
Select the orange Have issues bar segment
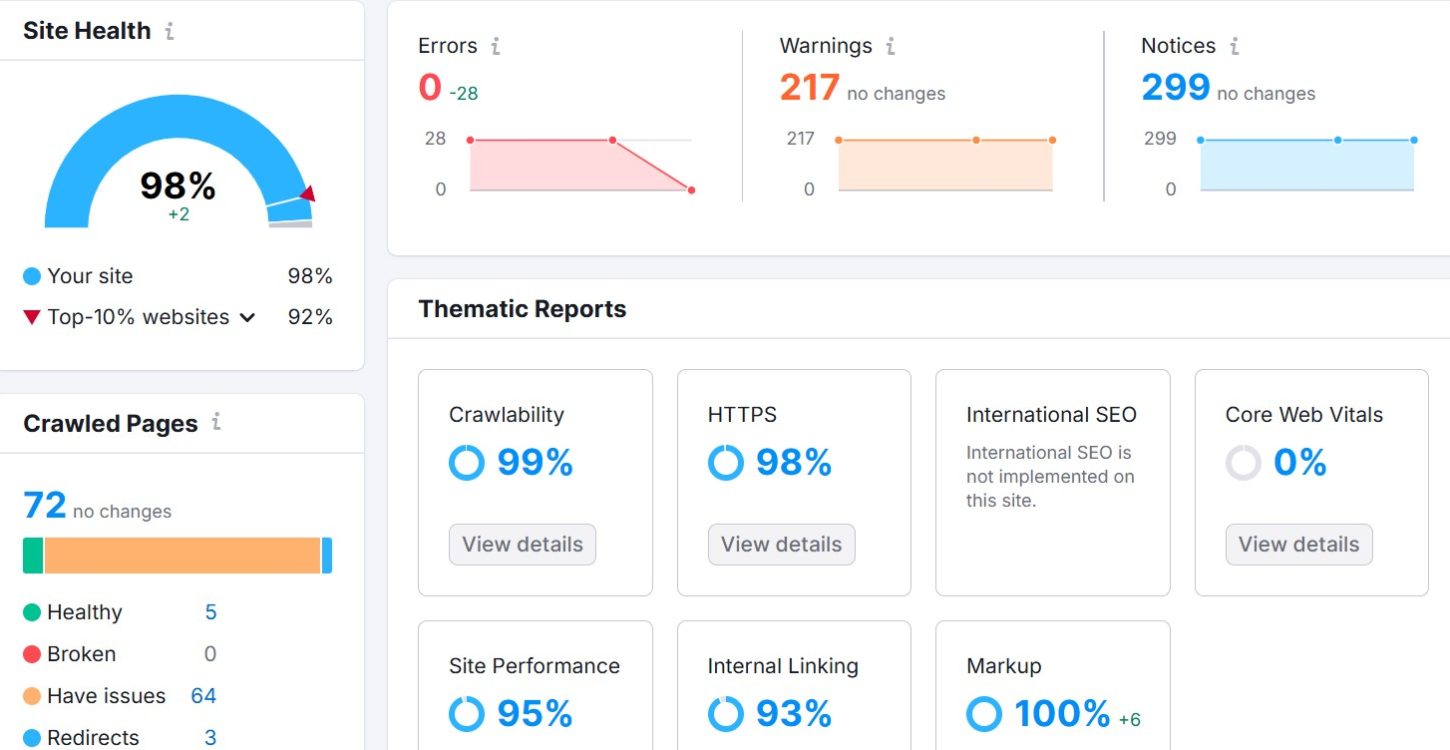pyautogui.click(x=182, y=556)
